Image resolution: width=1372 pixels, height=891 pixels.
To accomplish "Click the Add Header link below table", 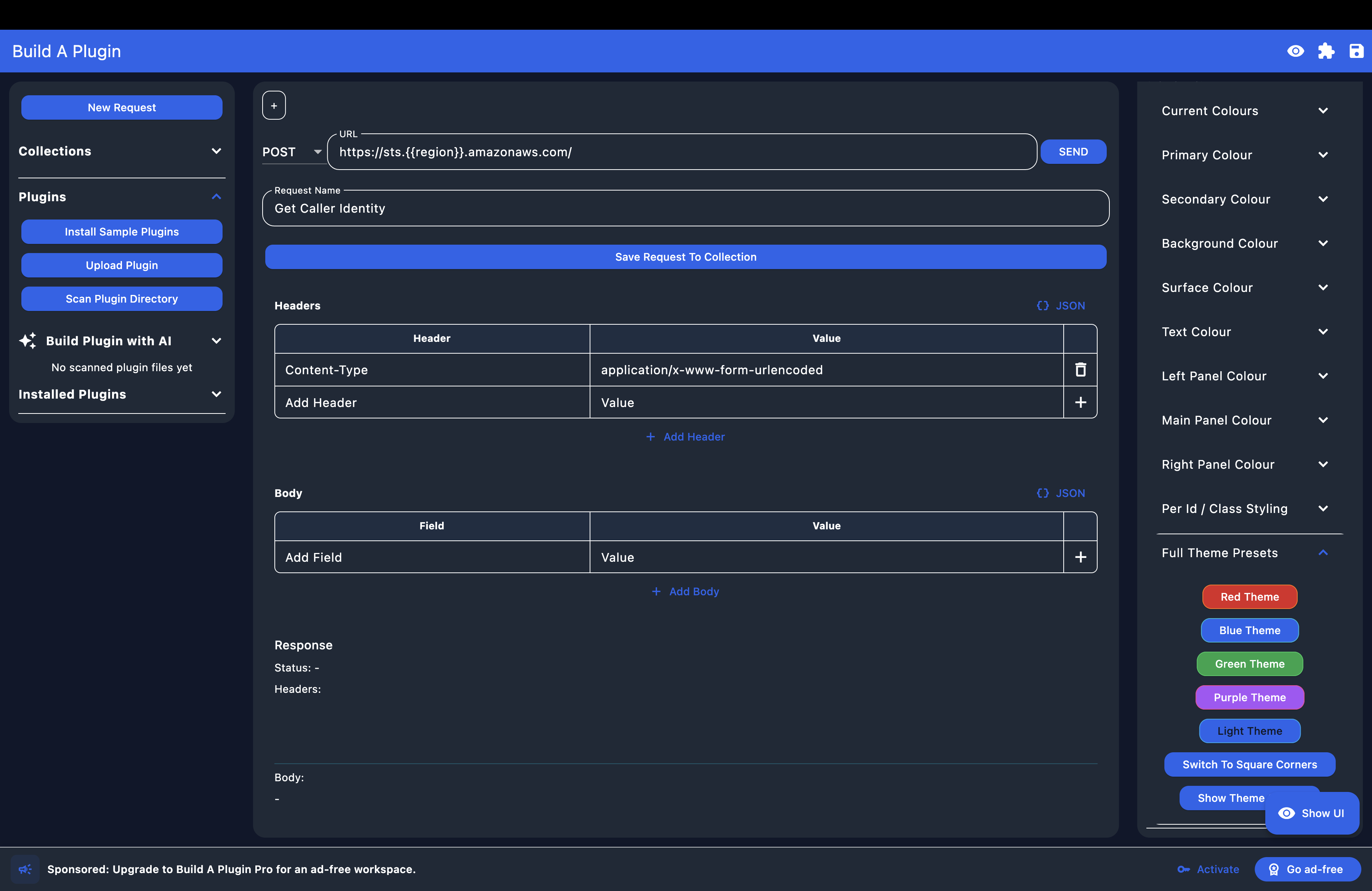I will point(685,437).
